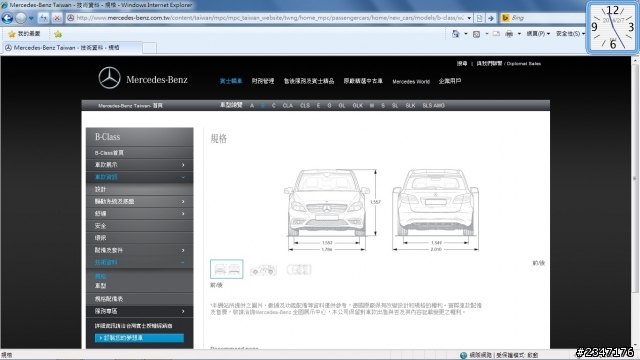Open B-Class home sidebar item
The image size is (640, 360).
point(140,153)
